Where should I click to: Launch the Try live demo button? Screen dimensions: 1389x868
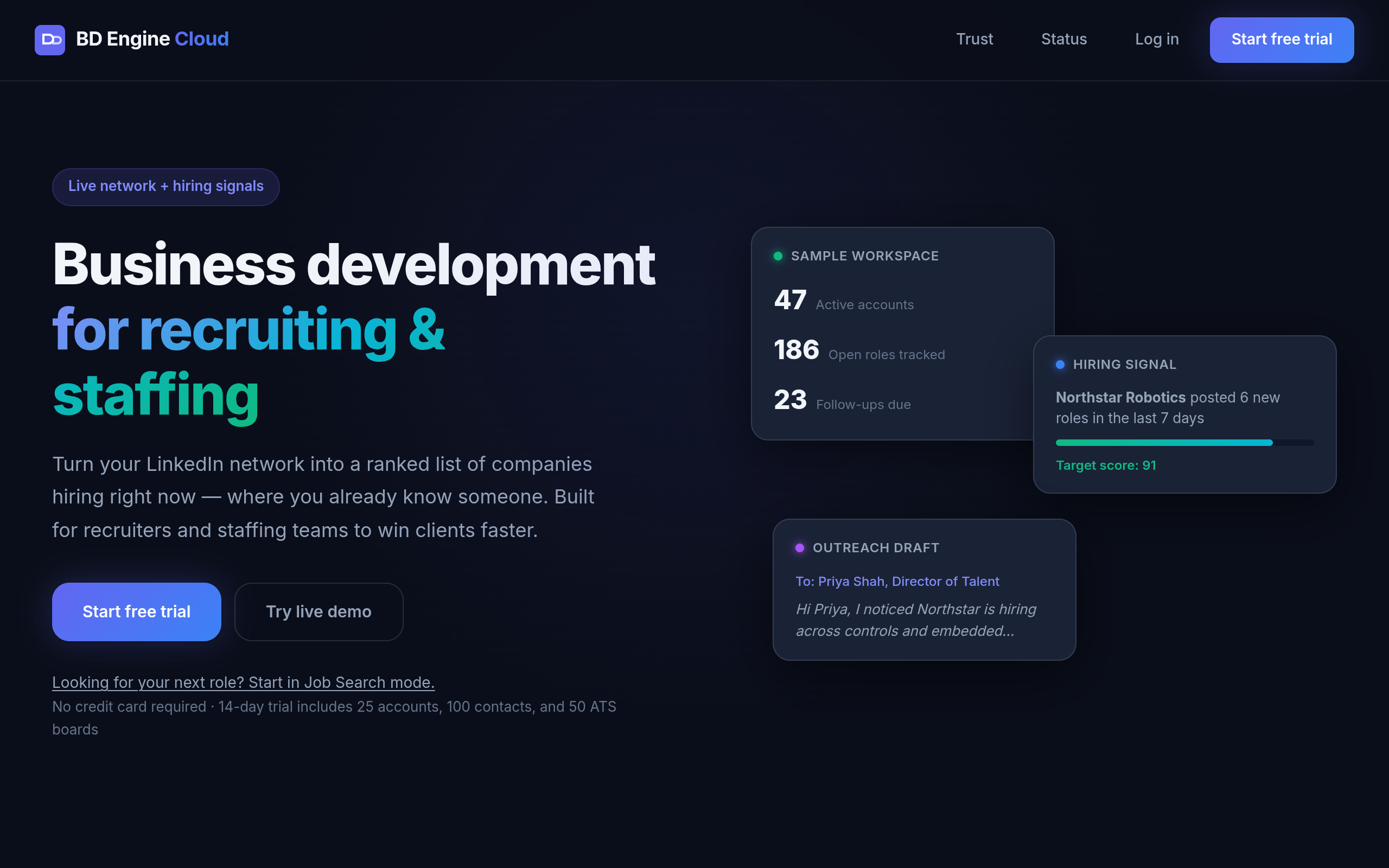[x=318, y=611]
